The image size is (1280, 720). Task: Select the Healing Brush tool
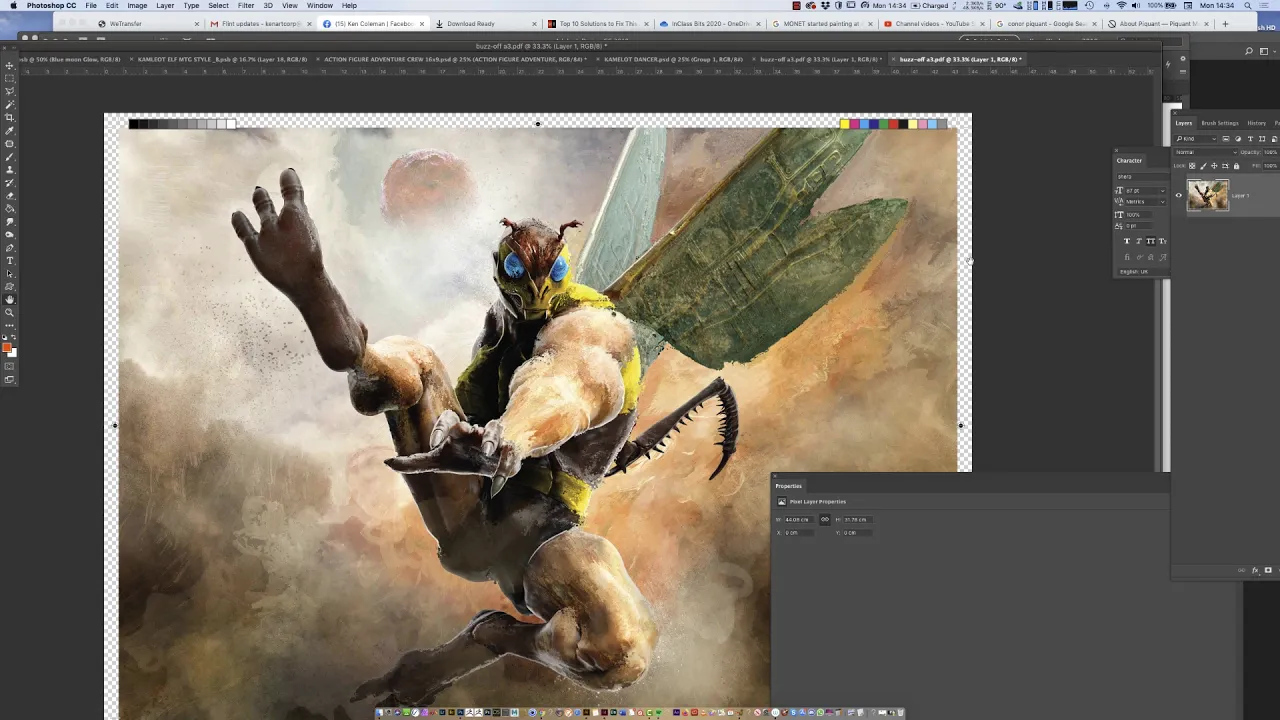[10, 144]
